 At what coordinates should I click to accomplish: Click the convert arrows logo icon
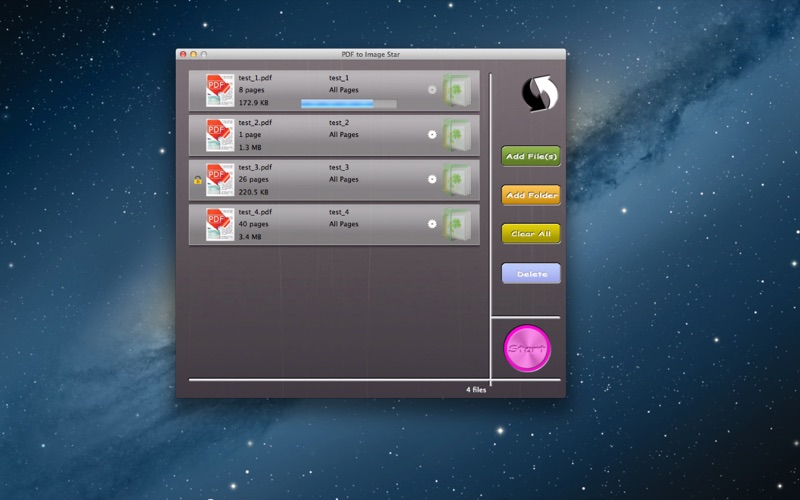pos(540,95)
